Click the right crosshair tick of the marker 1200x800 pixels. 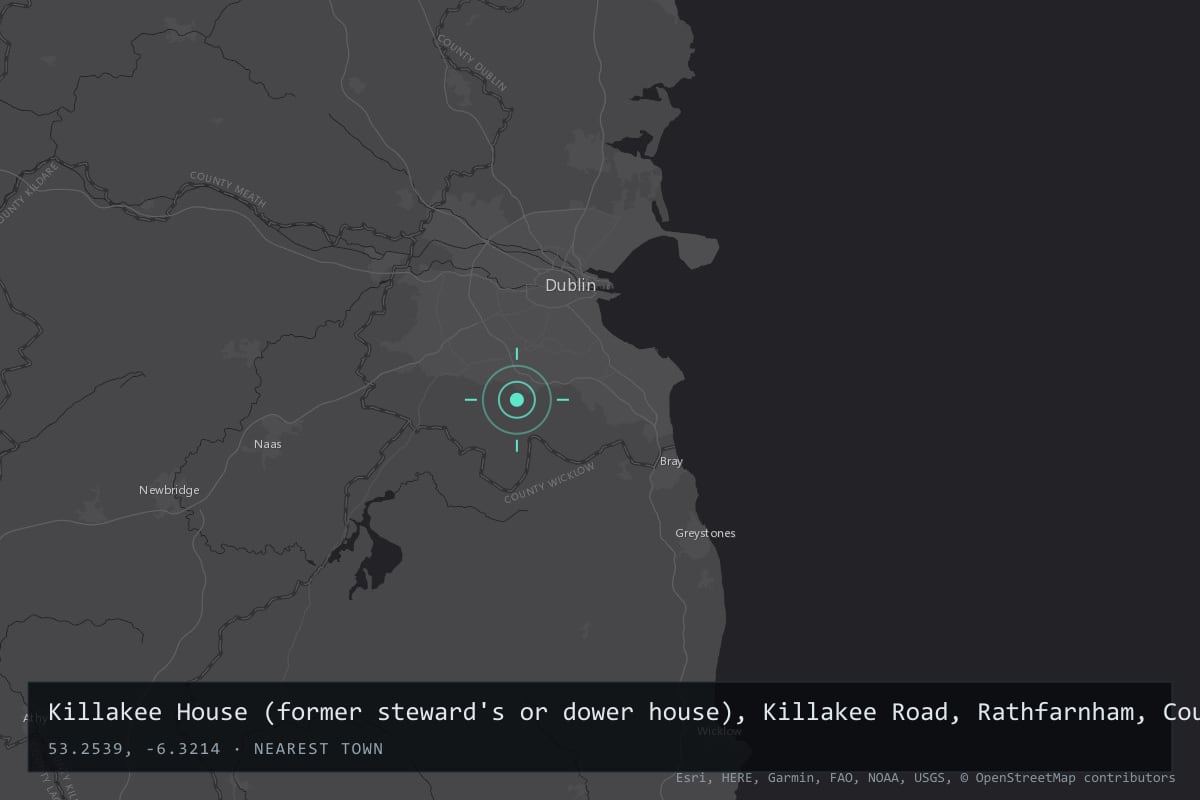(x=563, y=400)
